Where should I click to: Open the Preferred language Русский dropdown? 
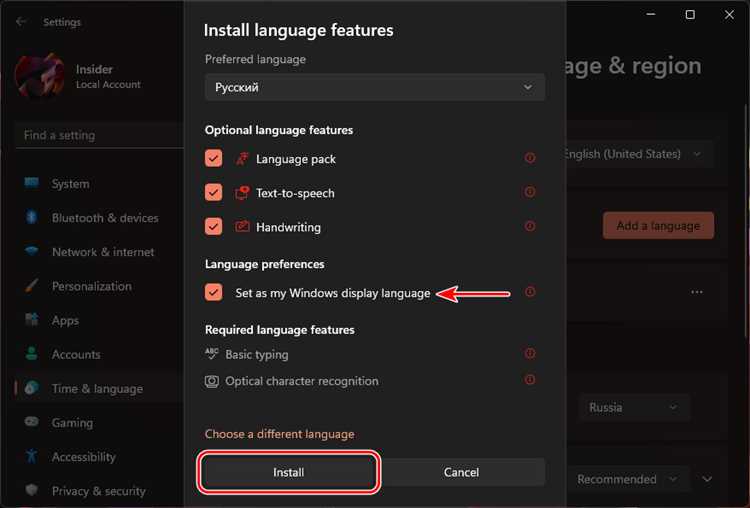click(375, 87)
